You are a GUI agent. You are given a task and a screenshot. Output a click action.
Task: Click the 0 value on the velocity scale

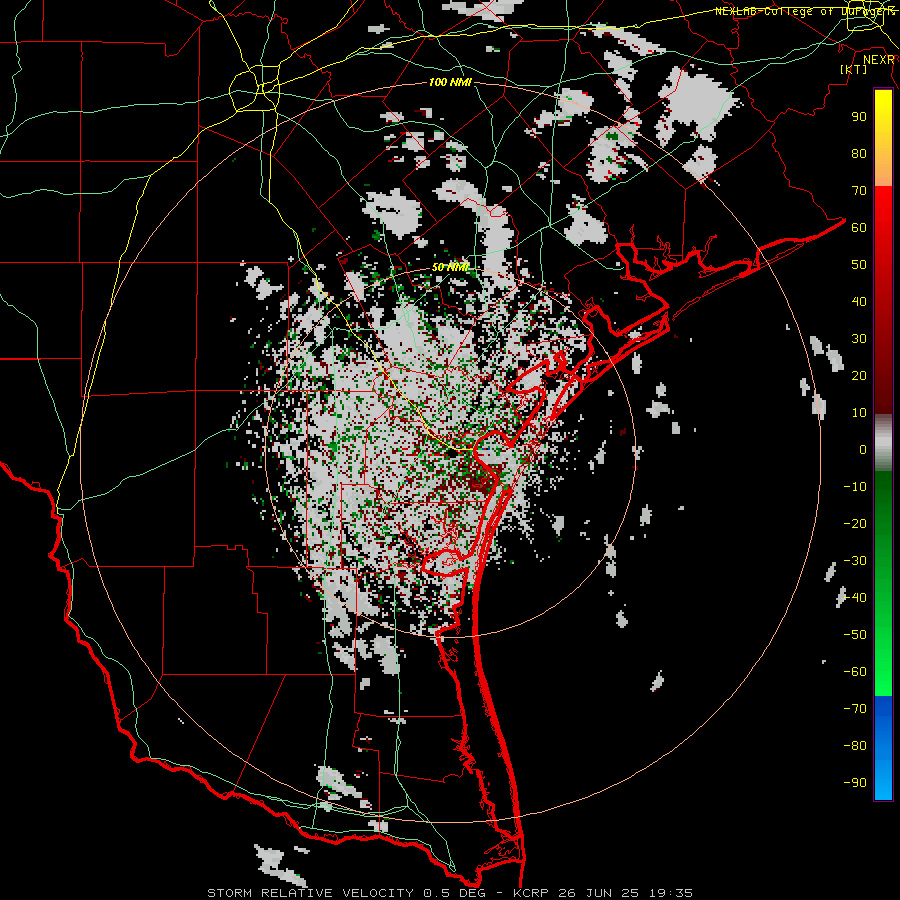pyautogui.click(x=863, y=449)
